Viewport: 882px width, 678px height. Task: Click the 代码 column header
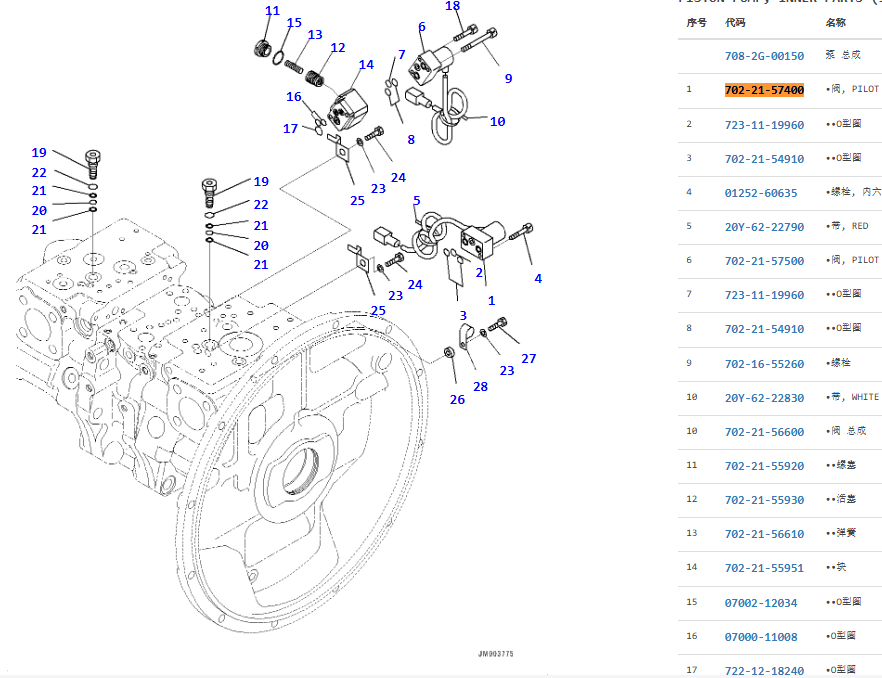(x=735, y=23)
